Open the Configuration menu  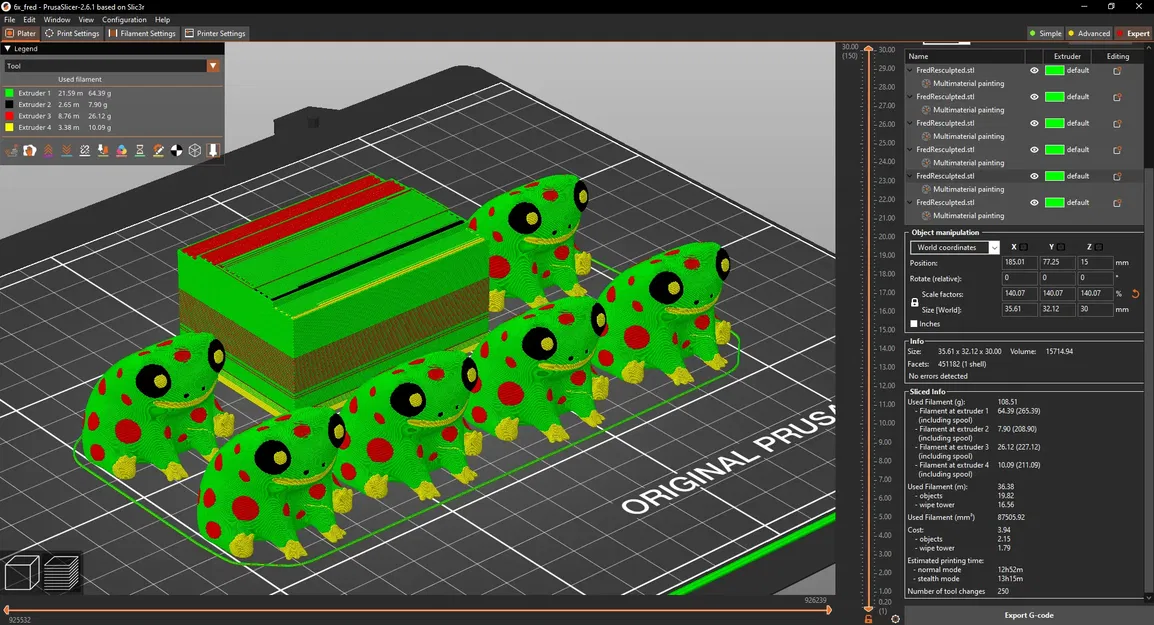pyautogui.click(x=124, y=20)
